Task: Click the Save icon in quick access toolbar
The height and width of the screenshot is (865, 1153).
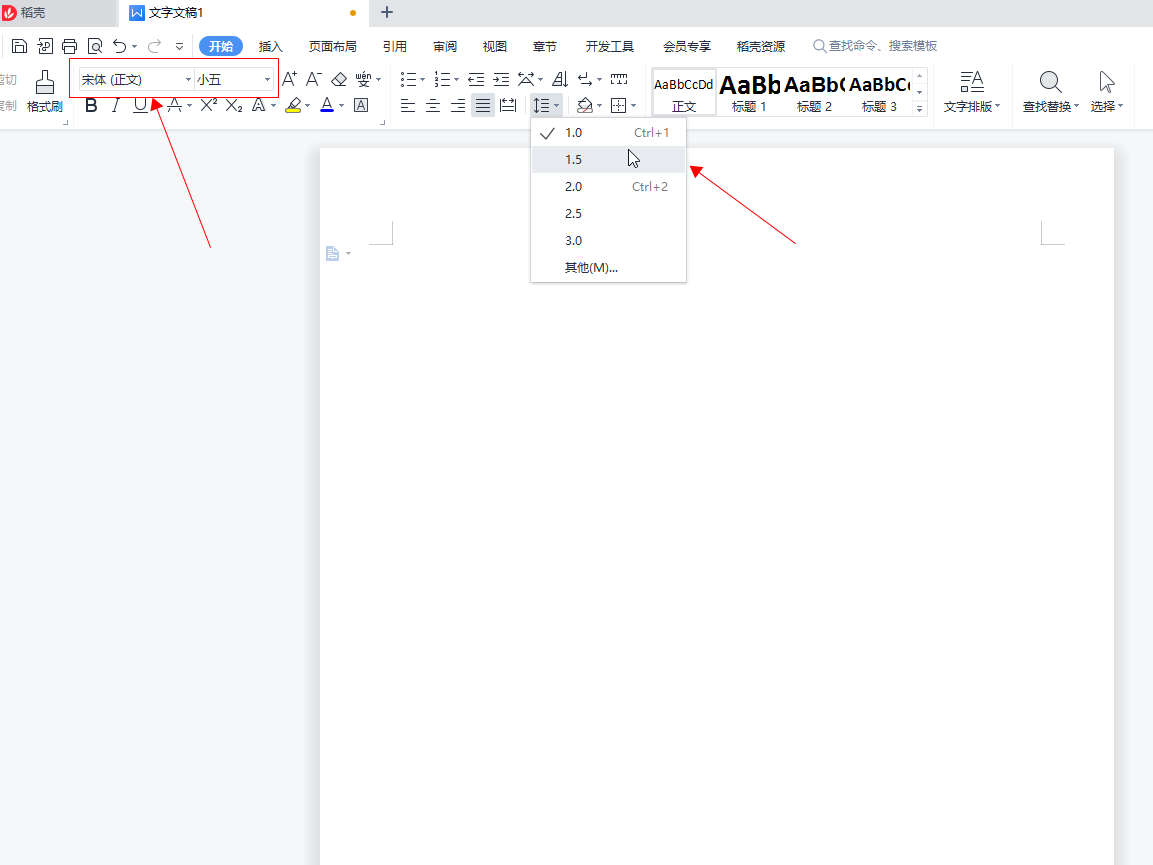Action: tap(19, 46)
